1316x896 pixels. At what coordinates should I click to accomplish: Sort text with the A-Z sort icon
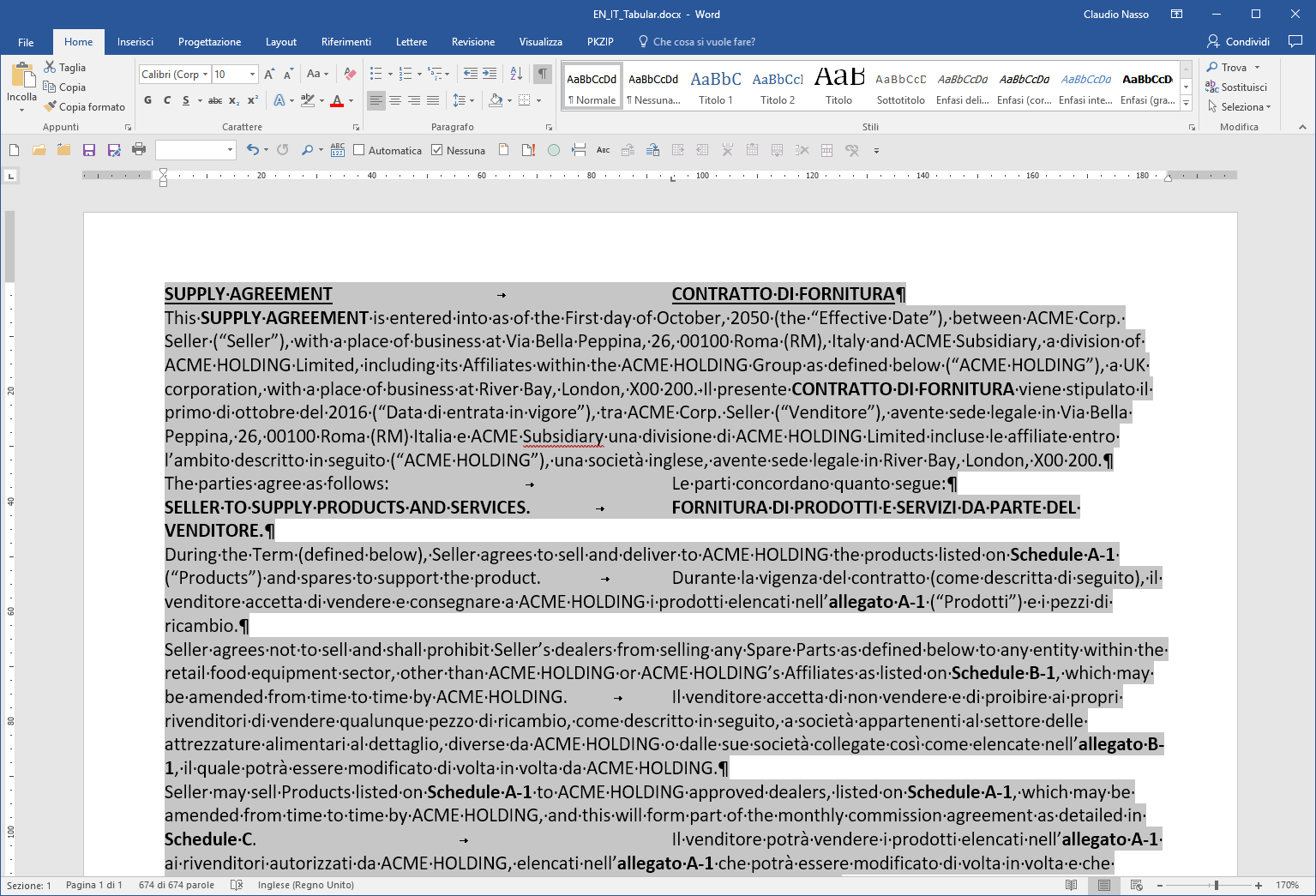(516, 75)
